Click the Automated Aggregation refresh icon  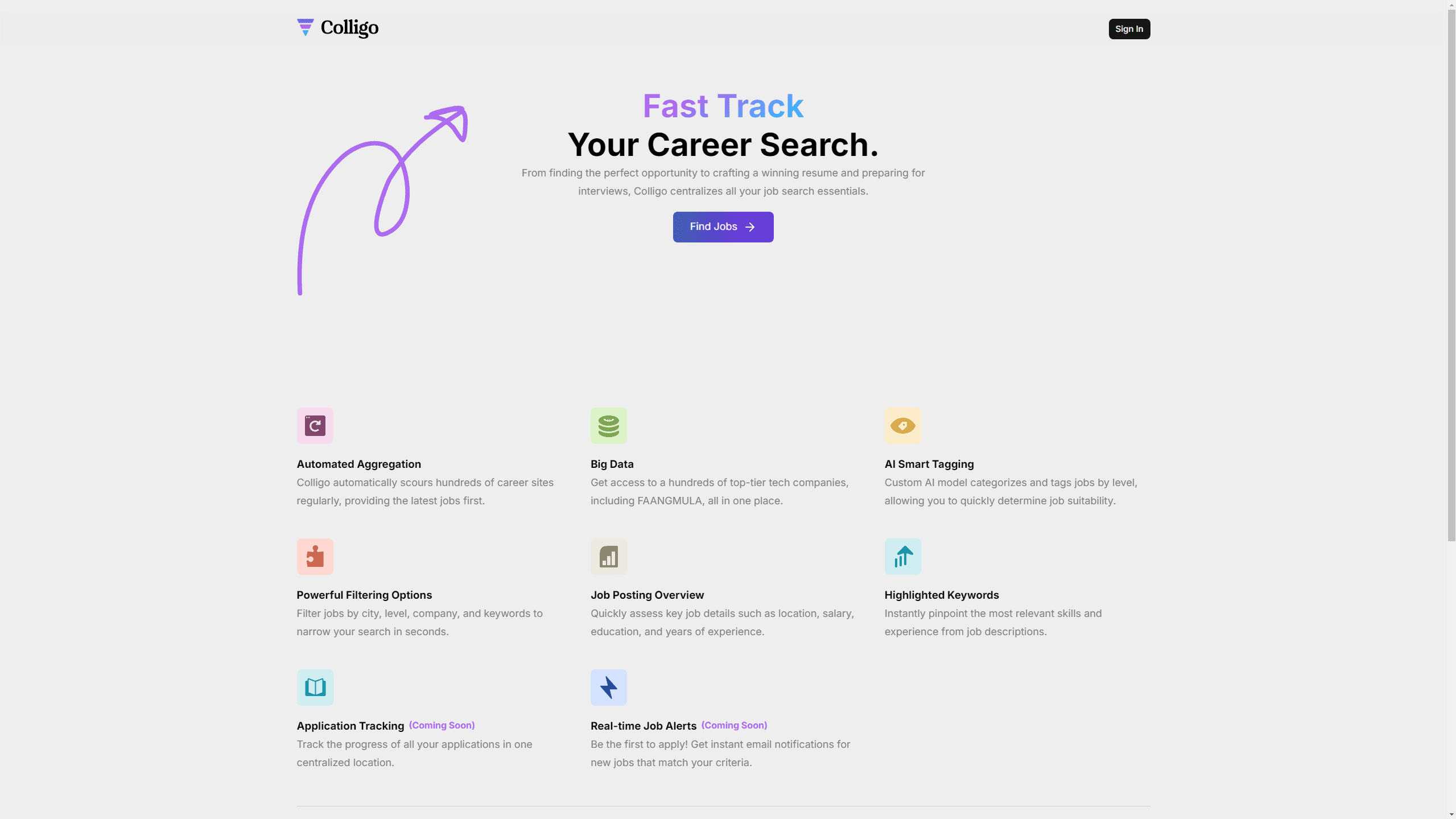pyautogui.click(x=315, y=426)
